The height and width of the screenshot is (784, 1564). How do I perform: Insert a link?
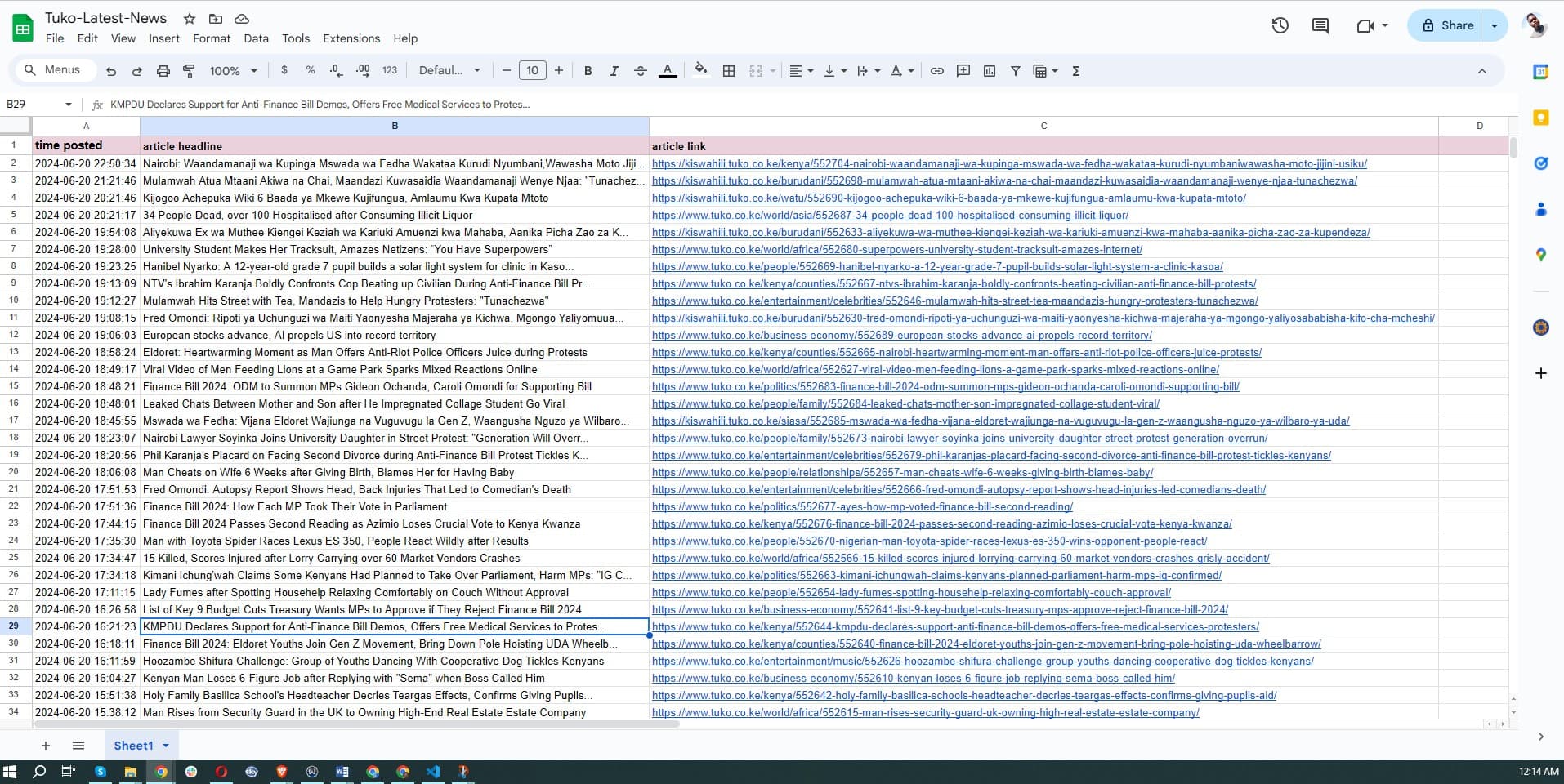tap(936, 71)
